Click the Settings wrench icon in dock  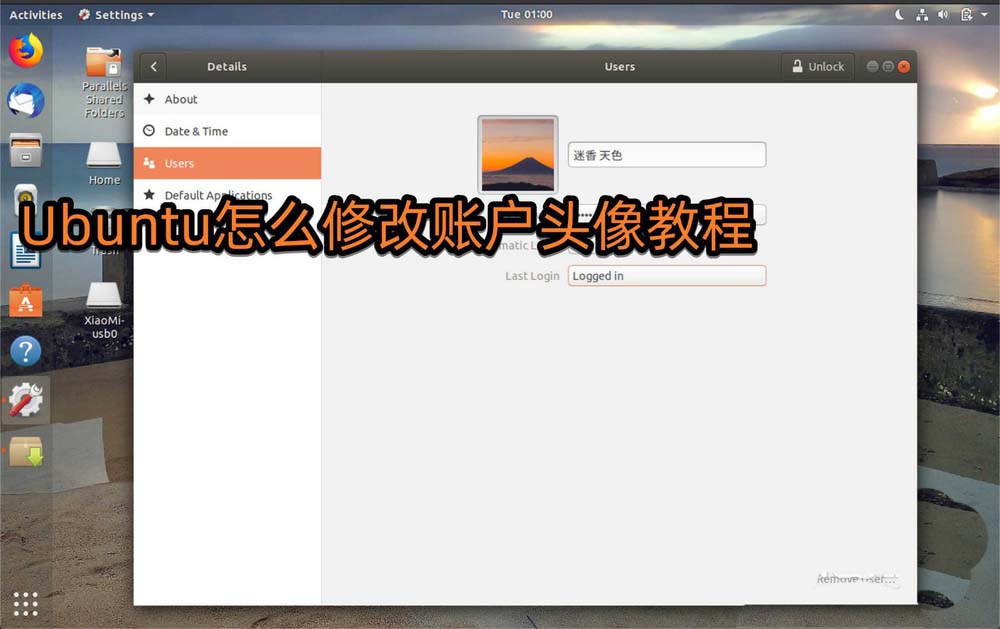(x=26, y=401)
